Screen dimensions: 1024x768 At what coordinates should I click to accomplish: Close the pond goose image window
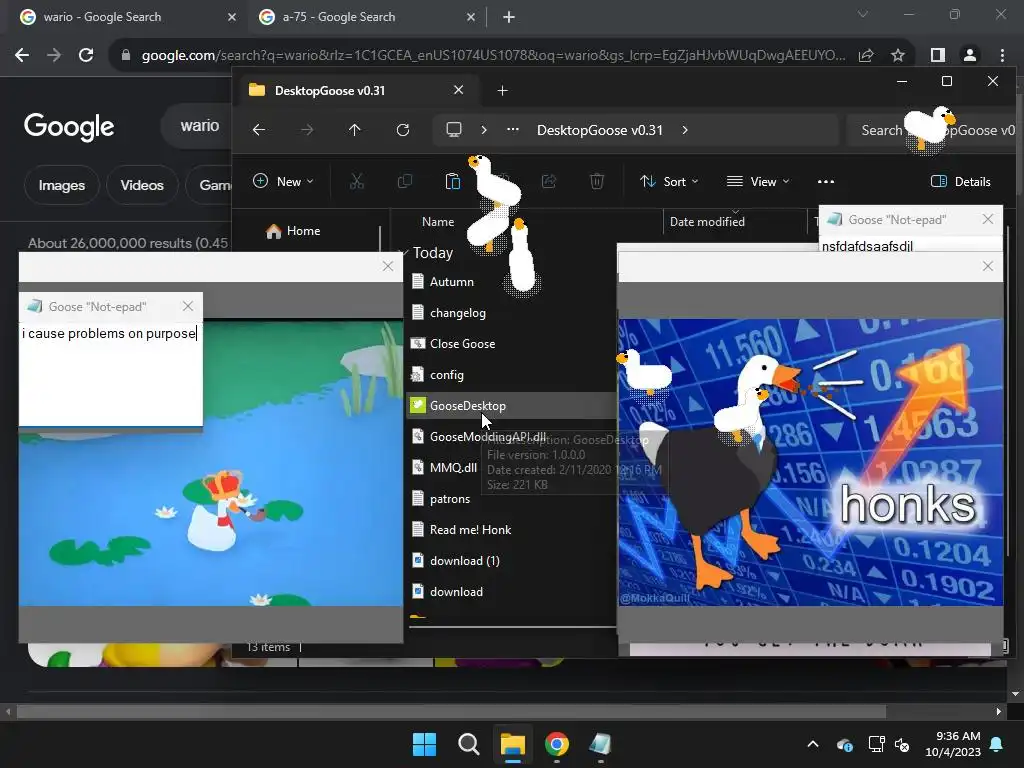pyautogui.click(x=388, y=266)
